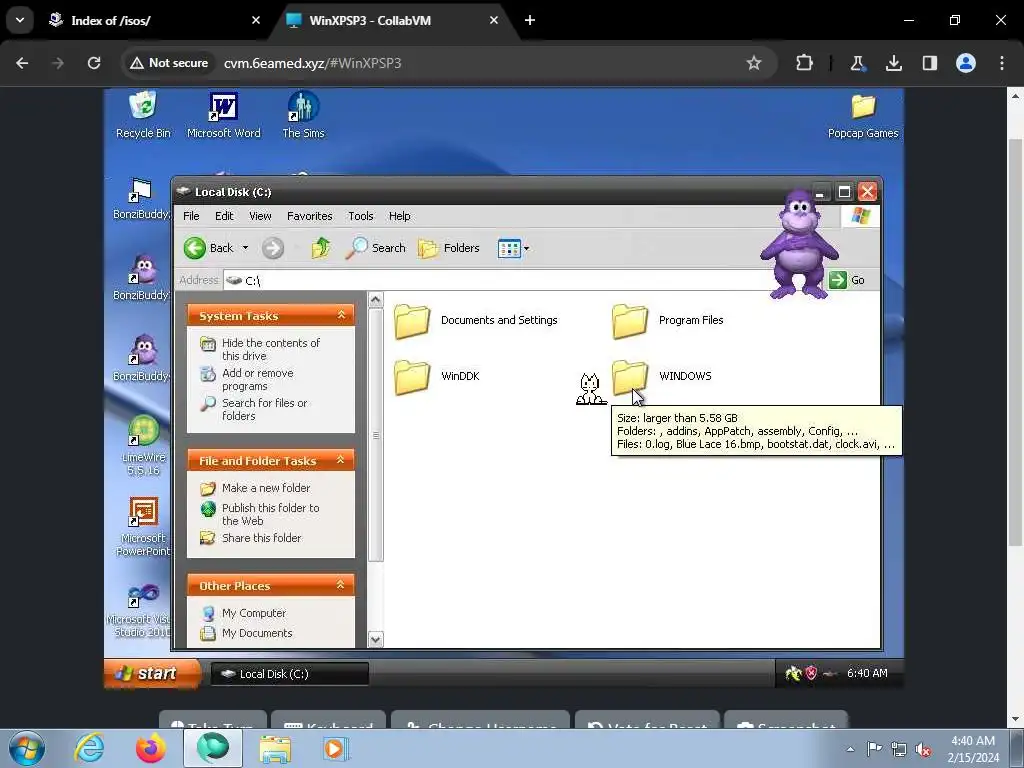This screenshot has width=1024, height=768.
Task: Open the Favorites menu
Action: click(x=310, y=216)
